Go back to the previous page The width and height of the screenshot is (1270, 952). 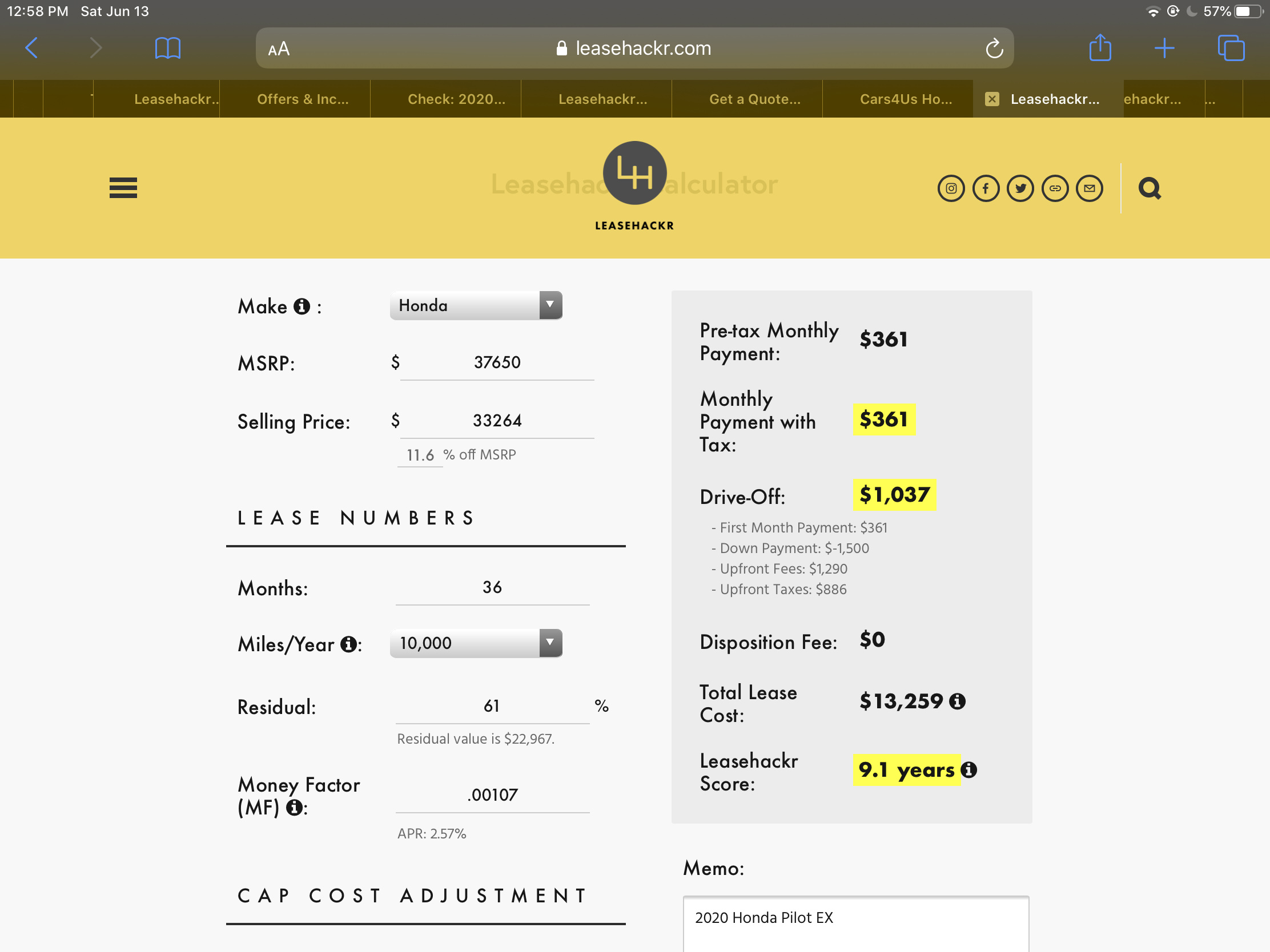pos(32,47)
